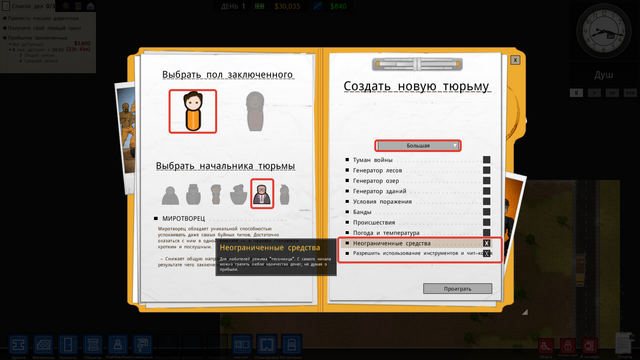Click the house icon in top bar
This screenshot has height=360, width=640.
[x=91, y=6]
